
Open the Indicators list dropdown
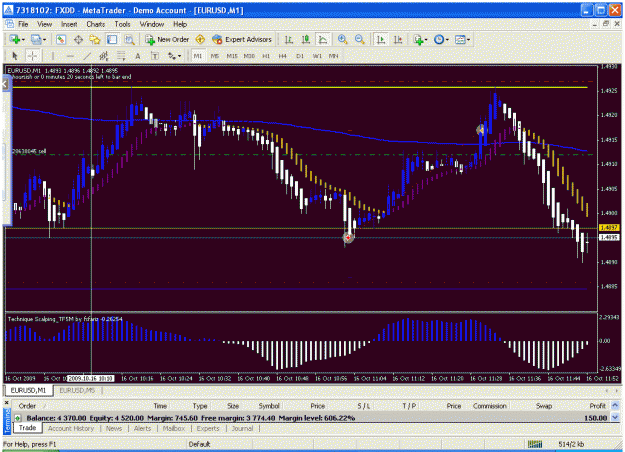point(421,39)
